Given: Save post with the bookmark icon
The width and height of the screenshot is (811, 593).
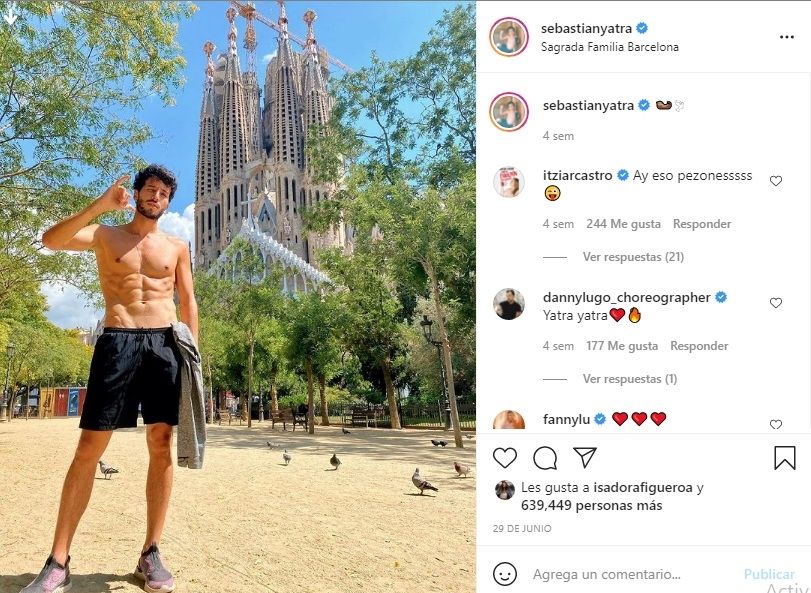Looking at the screenshot, I should click(x=784, y=458).
